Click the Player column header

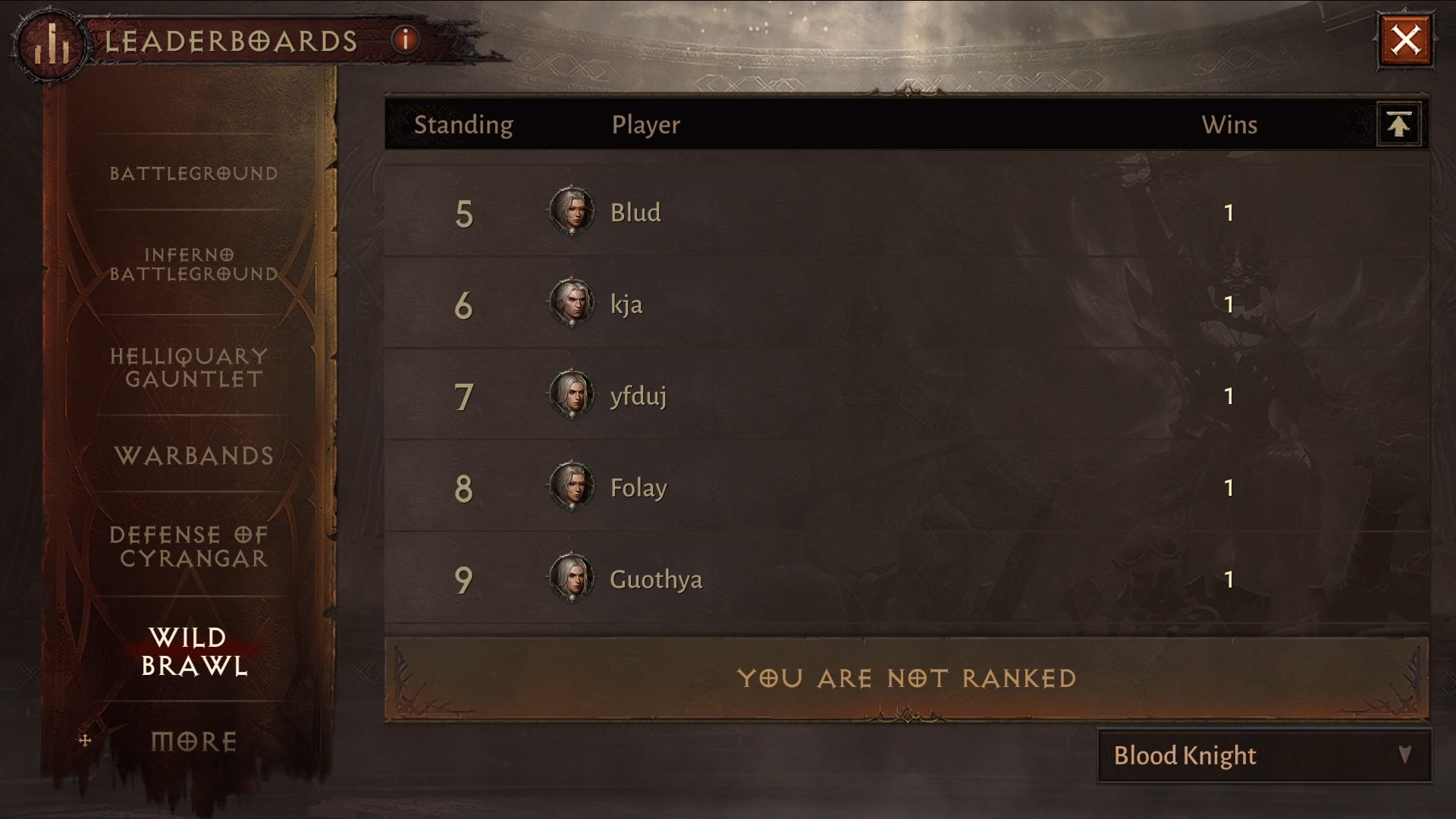pyautogui.click(x=645, y=124)
